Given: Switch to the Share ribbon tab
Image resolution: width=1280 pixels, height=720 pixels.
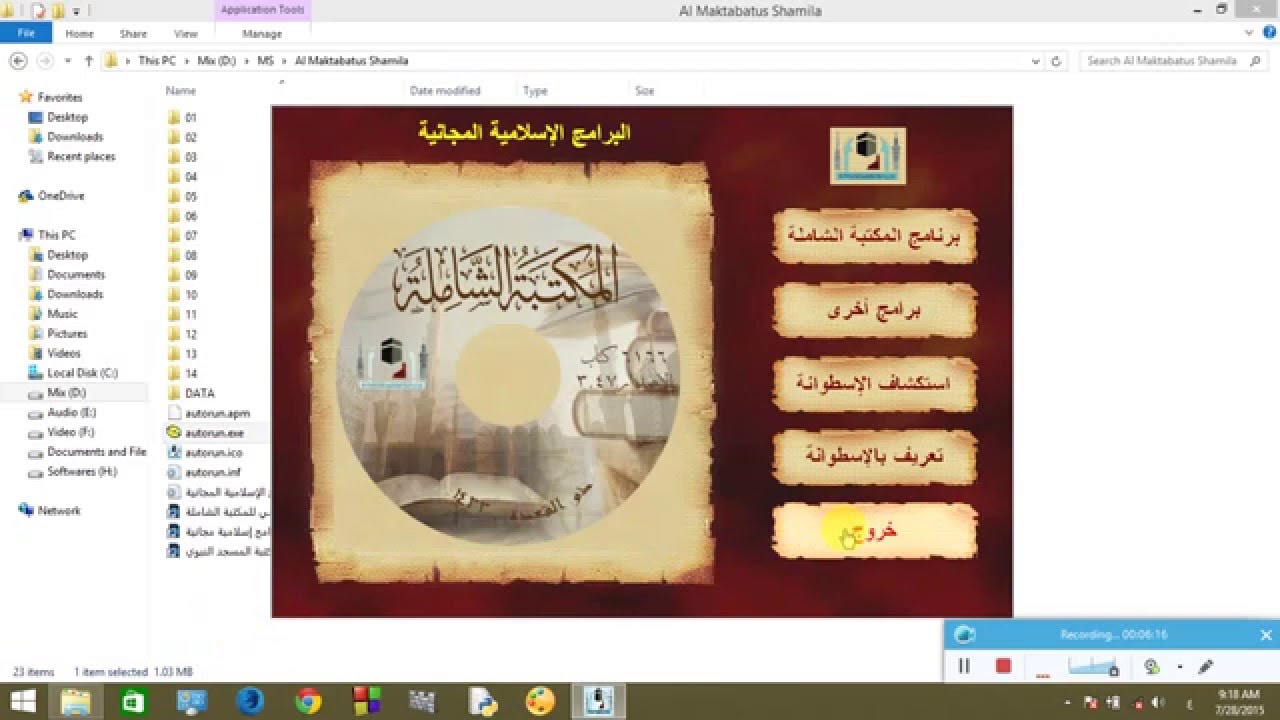Looking at the screenshot, I should 133,33.
